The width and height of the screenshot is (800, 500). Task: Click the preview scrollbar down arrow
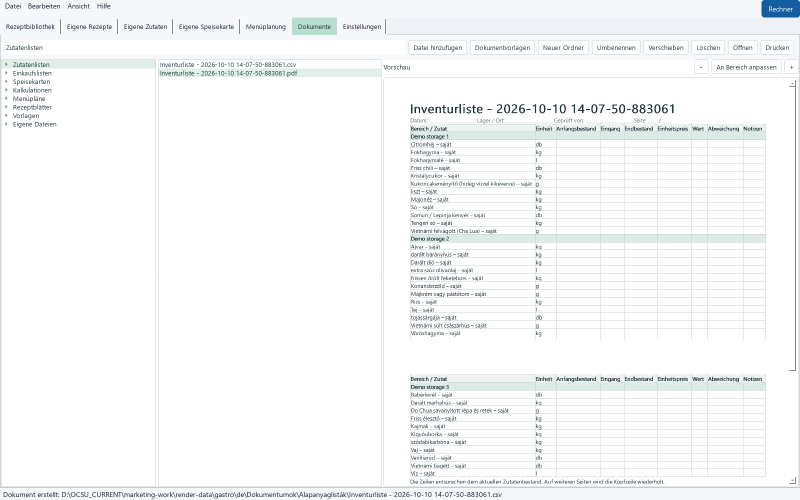[792, 481]
